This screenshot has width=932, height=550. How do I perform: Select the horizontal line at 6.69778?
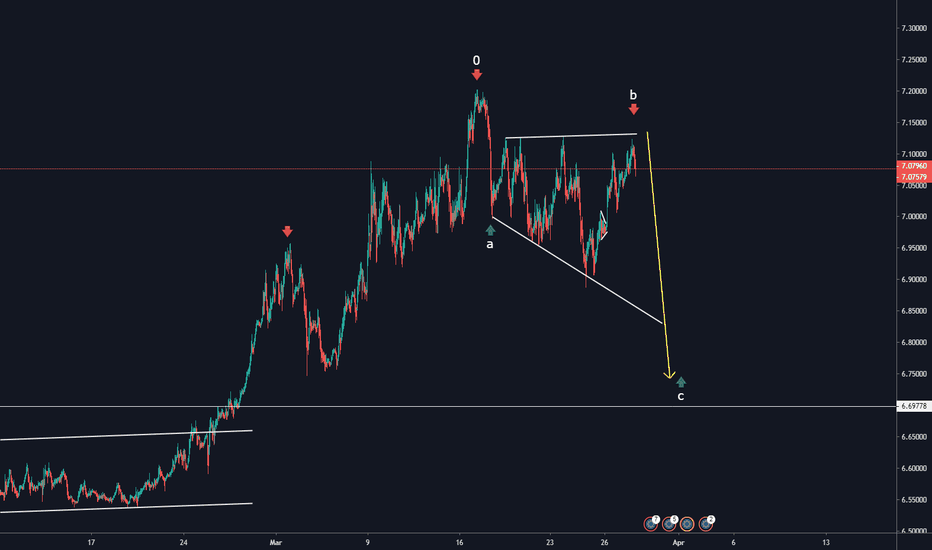[x=448, y=407]
